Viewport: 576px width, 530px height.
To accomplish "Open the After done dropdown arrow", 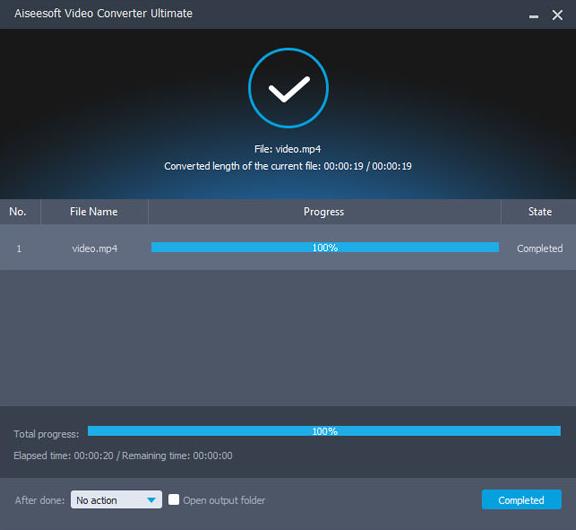I will tap(151, 500).
